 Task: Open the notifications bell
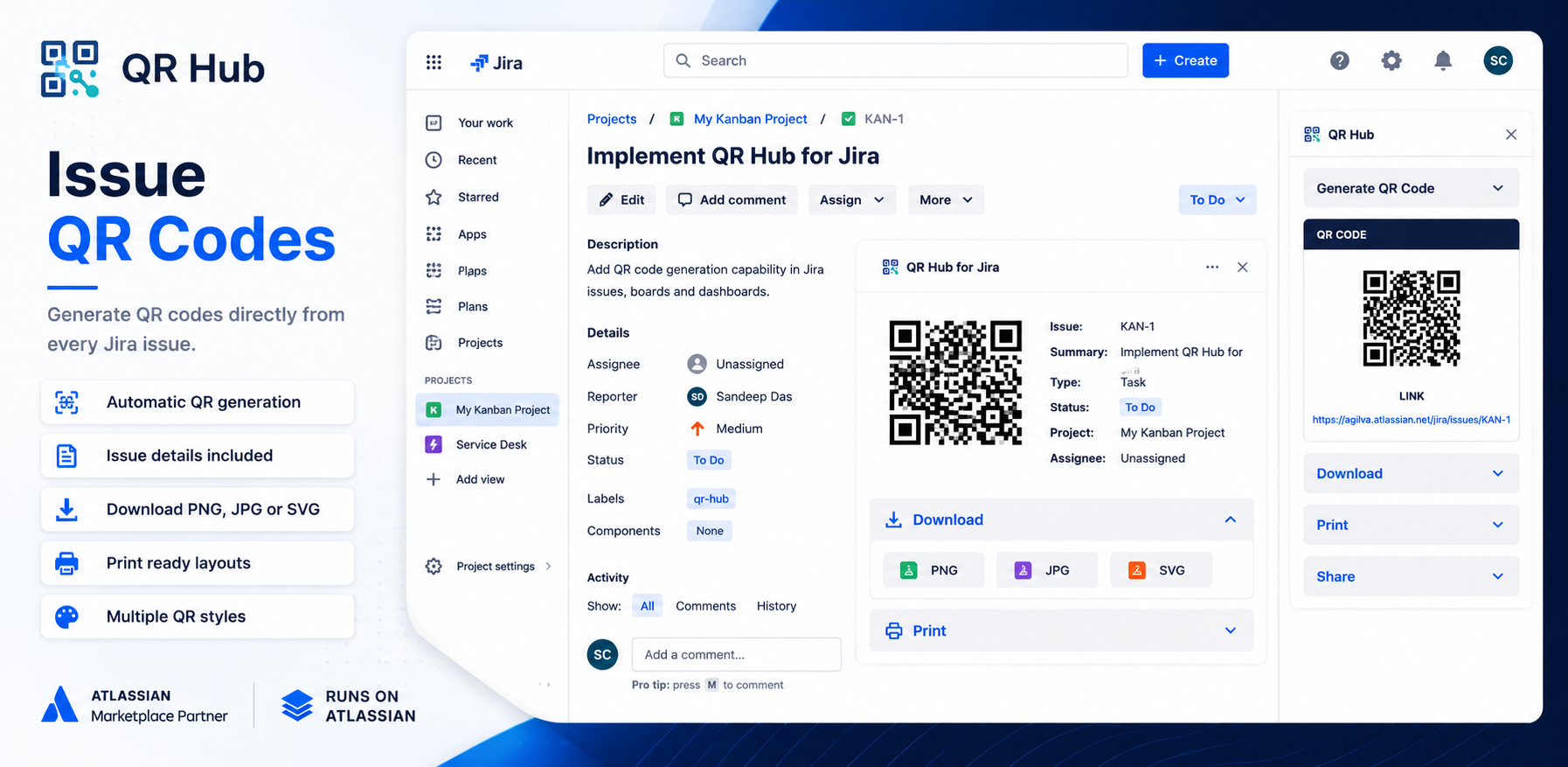tap(1443, 60)
